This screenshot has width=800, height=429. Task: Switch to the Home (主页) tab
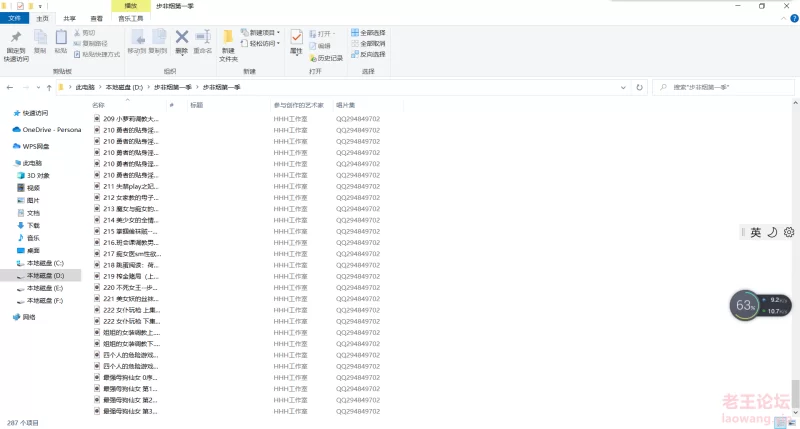coord(42,18)
